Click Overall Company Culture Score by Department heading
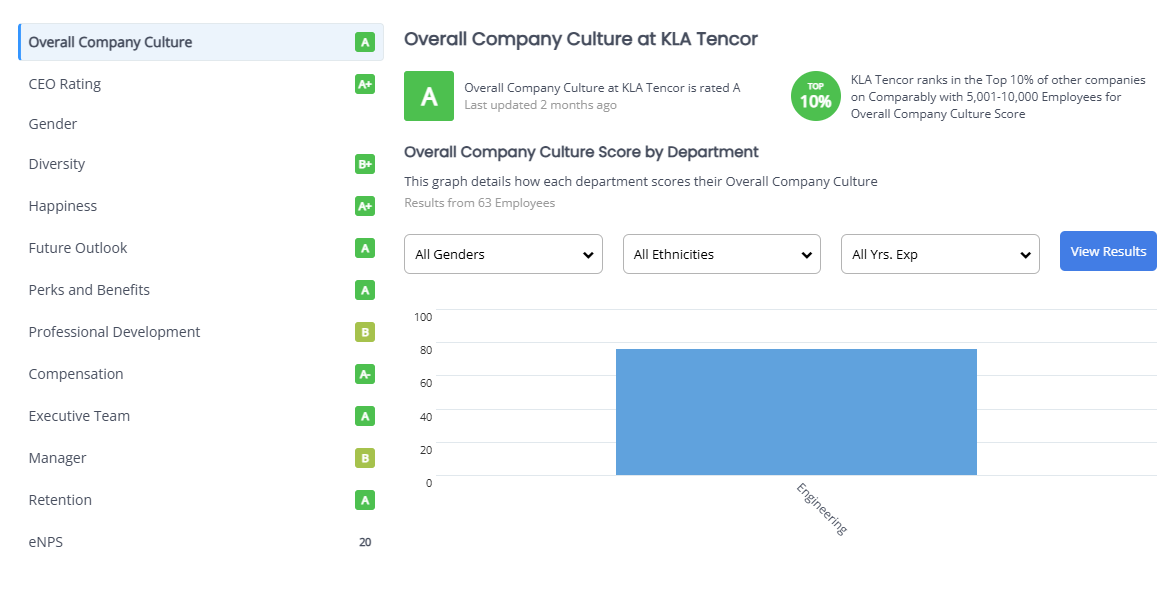The width and height of the screenshot is (1175, 591). 581,152
